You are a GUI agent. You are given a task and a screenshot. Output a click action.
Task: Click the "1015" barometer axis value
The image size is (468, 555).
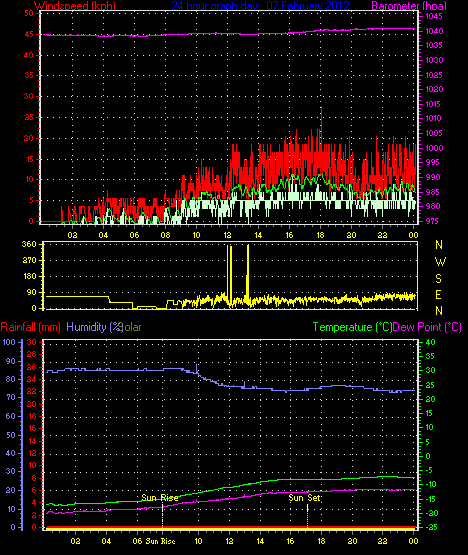(x=433, y=104)
